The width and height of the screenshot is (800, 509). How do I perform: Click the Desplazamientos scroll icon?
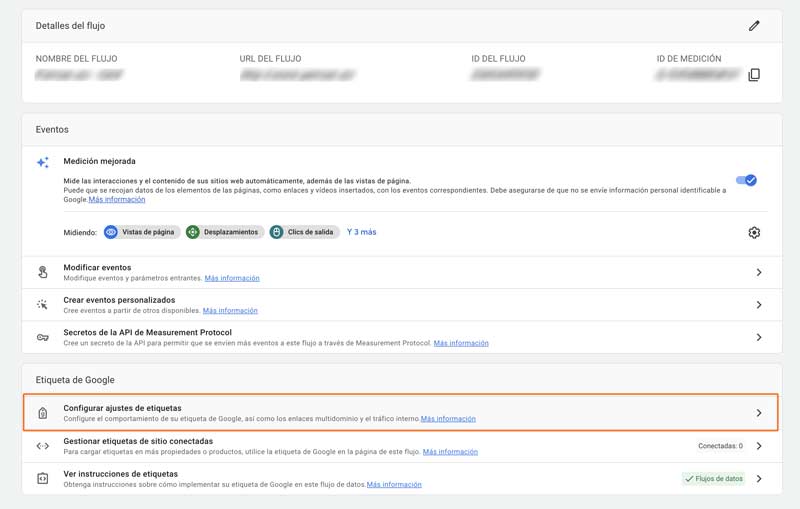pos(192,232)
